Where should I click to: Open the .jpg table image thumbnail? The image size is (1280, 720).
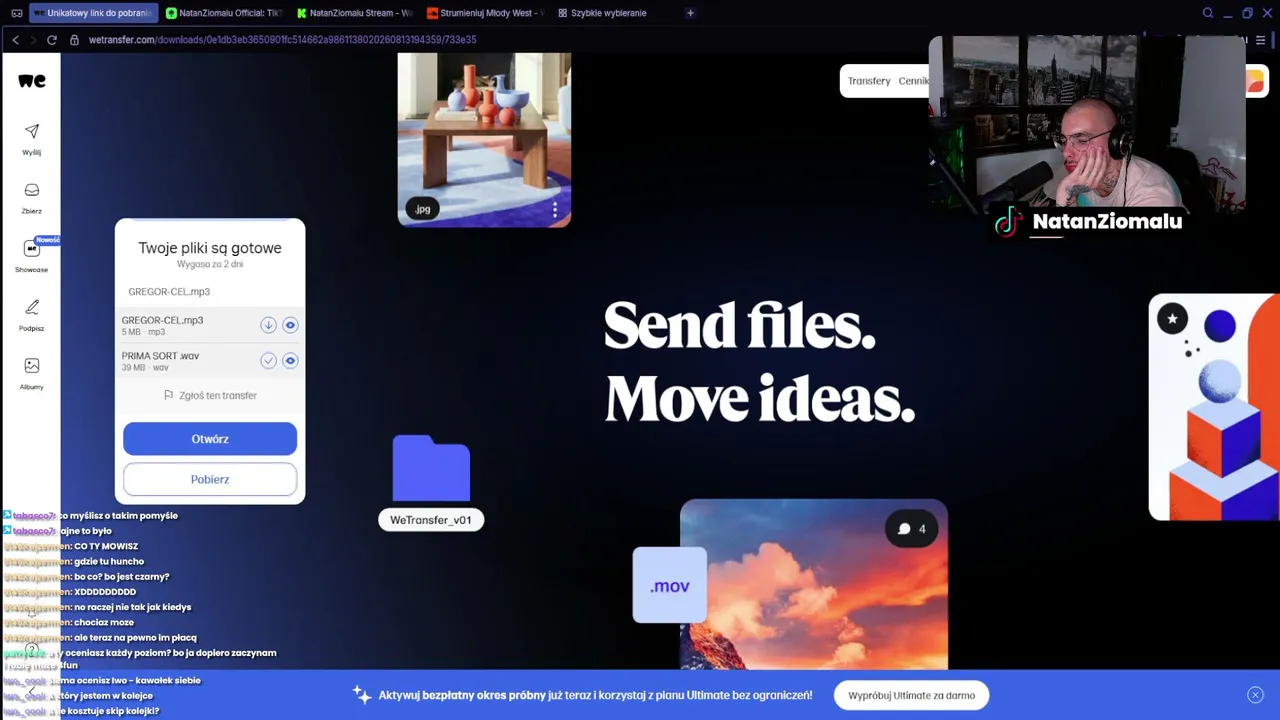click(484, 140)
